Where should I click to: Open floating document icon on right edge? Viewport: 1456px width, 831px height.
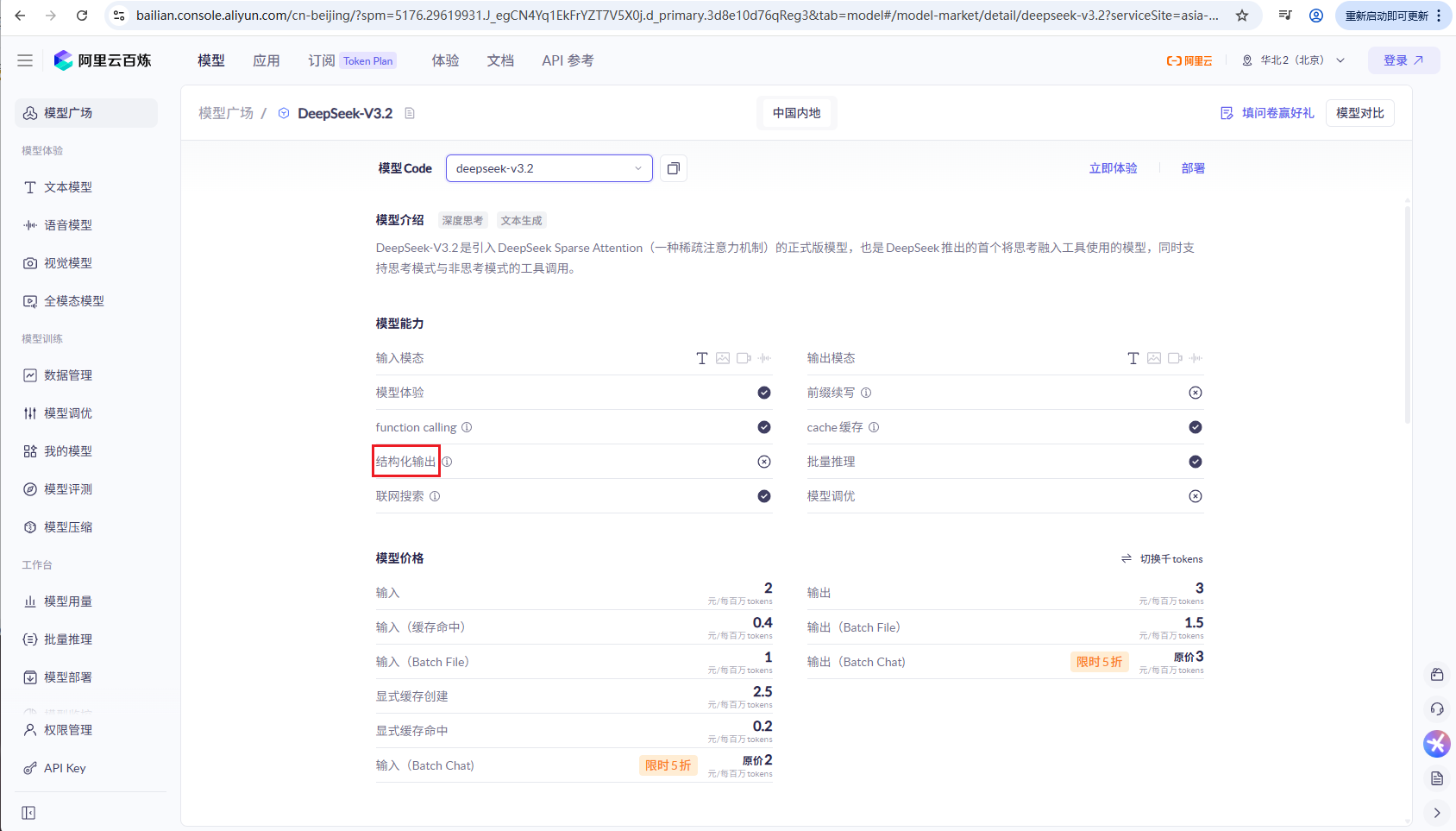(1437, 778)
